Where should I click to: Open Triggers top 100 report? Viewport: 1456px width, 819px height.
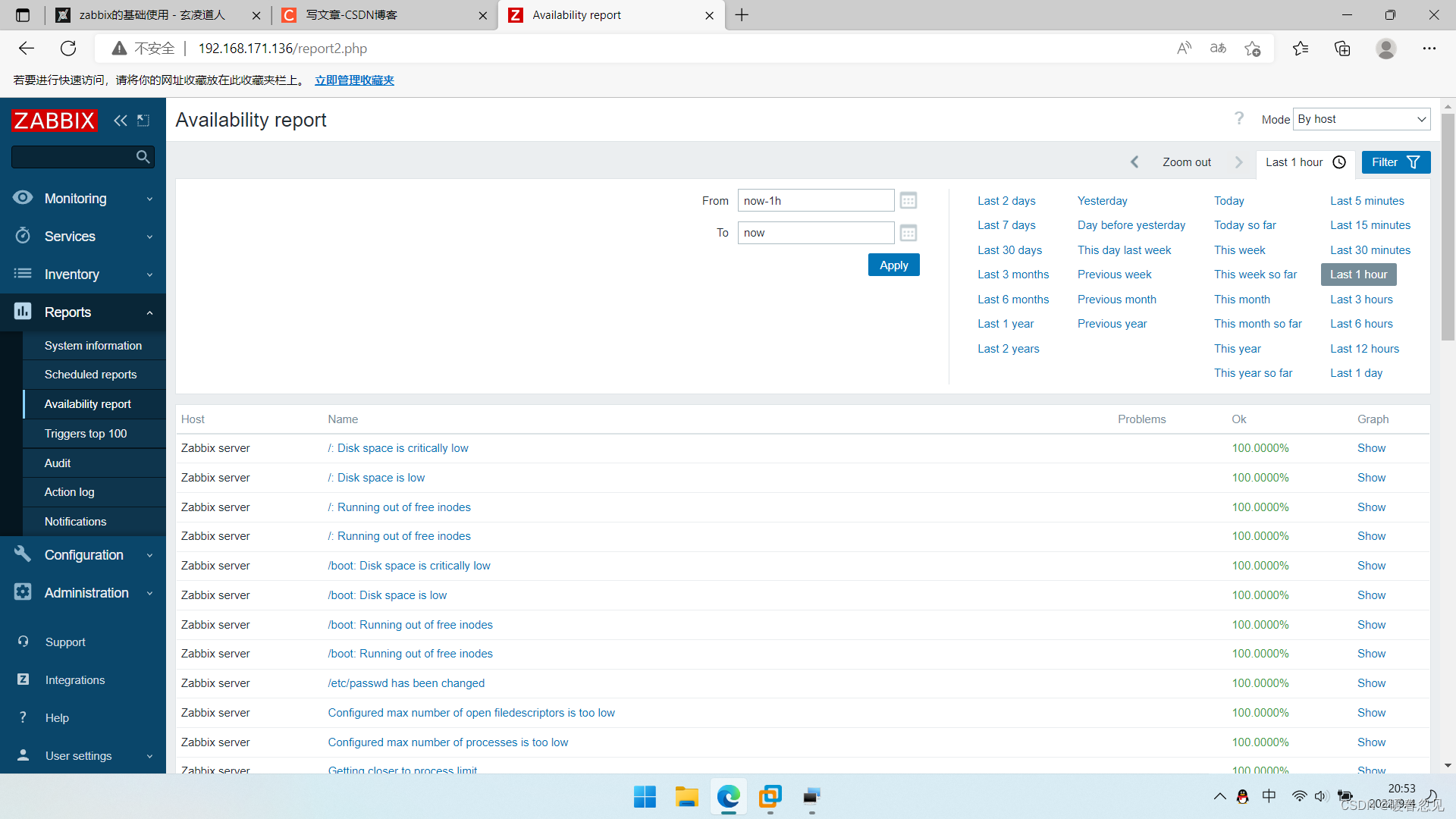[x=86, y=434]
